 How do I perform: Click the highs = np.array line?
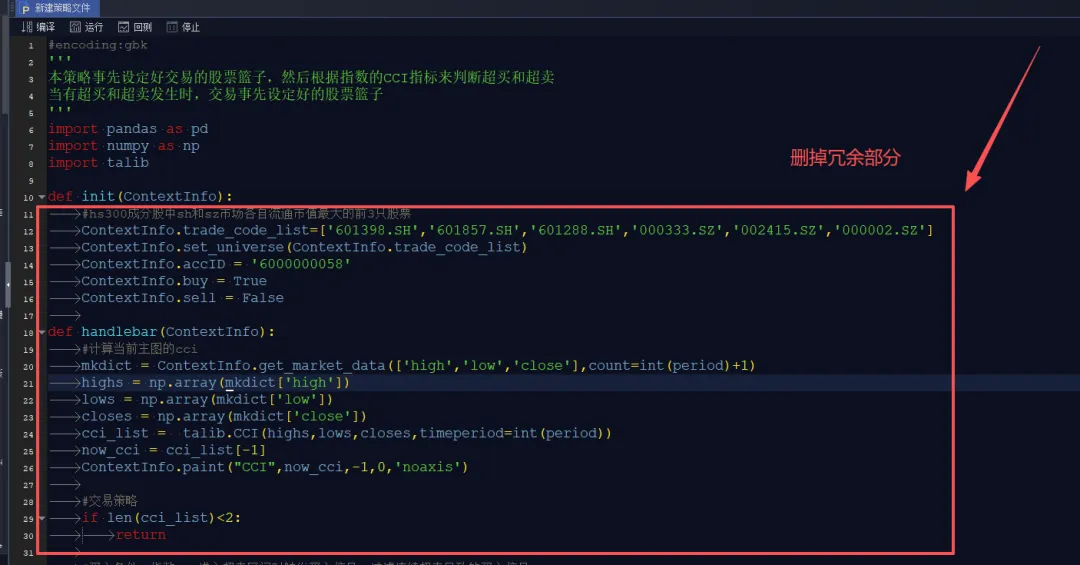coord(216,382)
